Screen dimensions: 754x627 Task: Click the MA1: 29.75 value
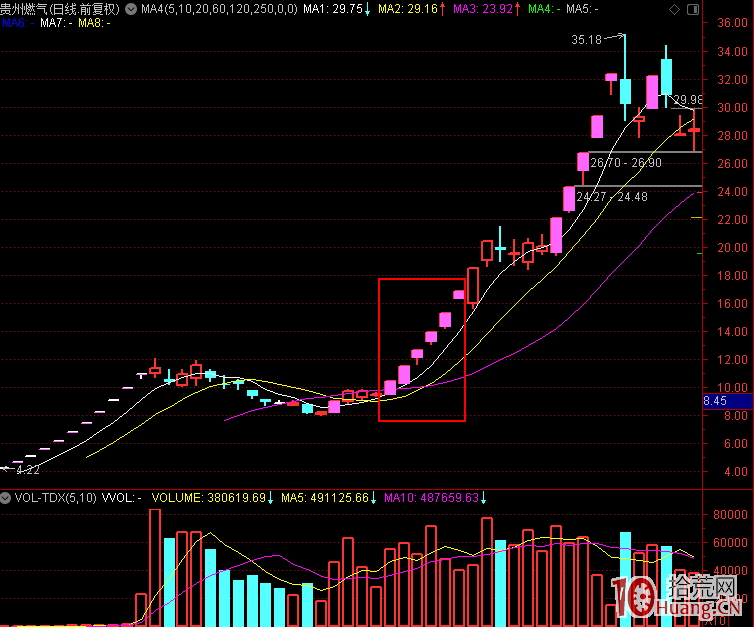tap(333, 9)
